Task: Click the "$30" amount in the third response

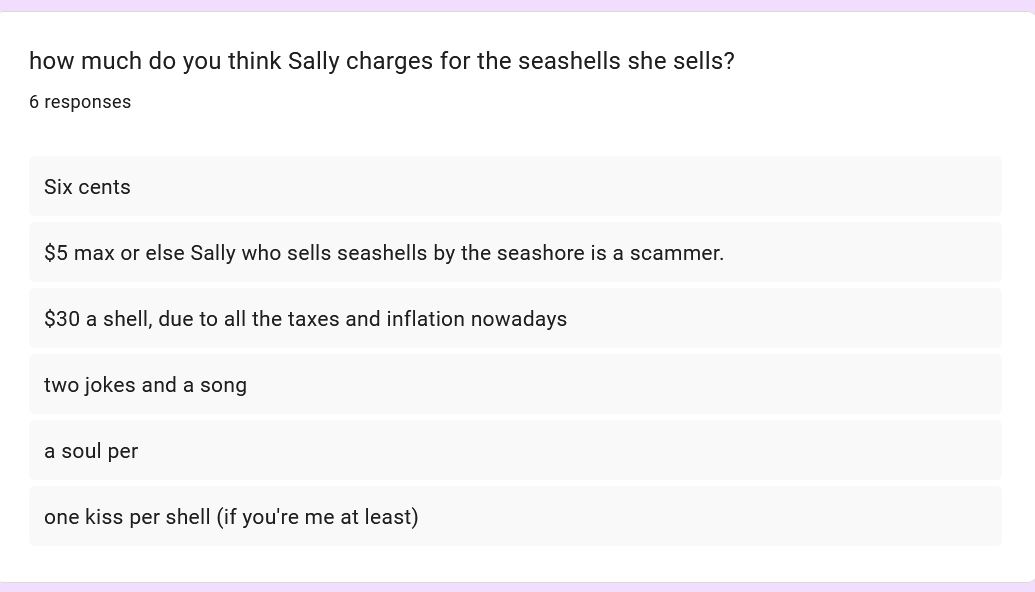Action: click(x=62, y=319)
